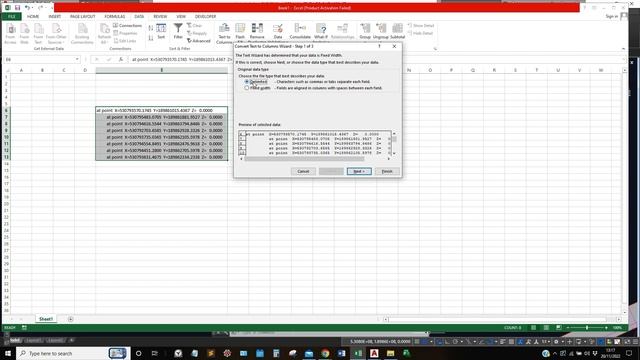
Task: Open the FILE menu tab
Action: point(11,16)
